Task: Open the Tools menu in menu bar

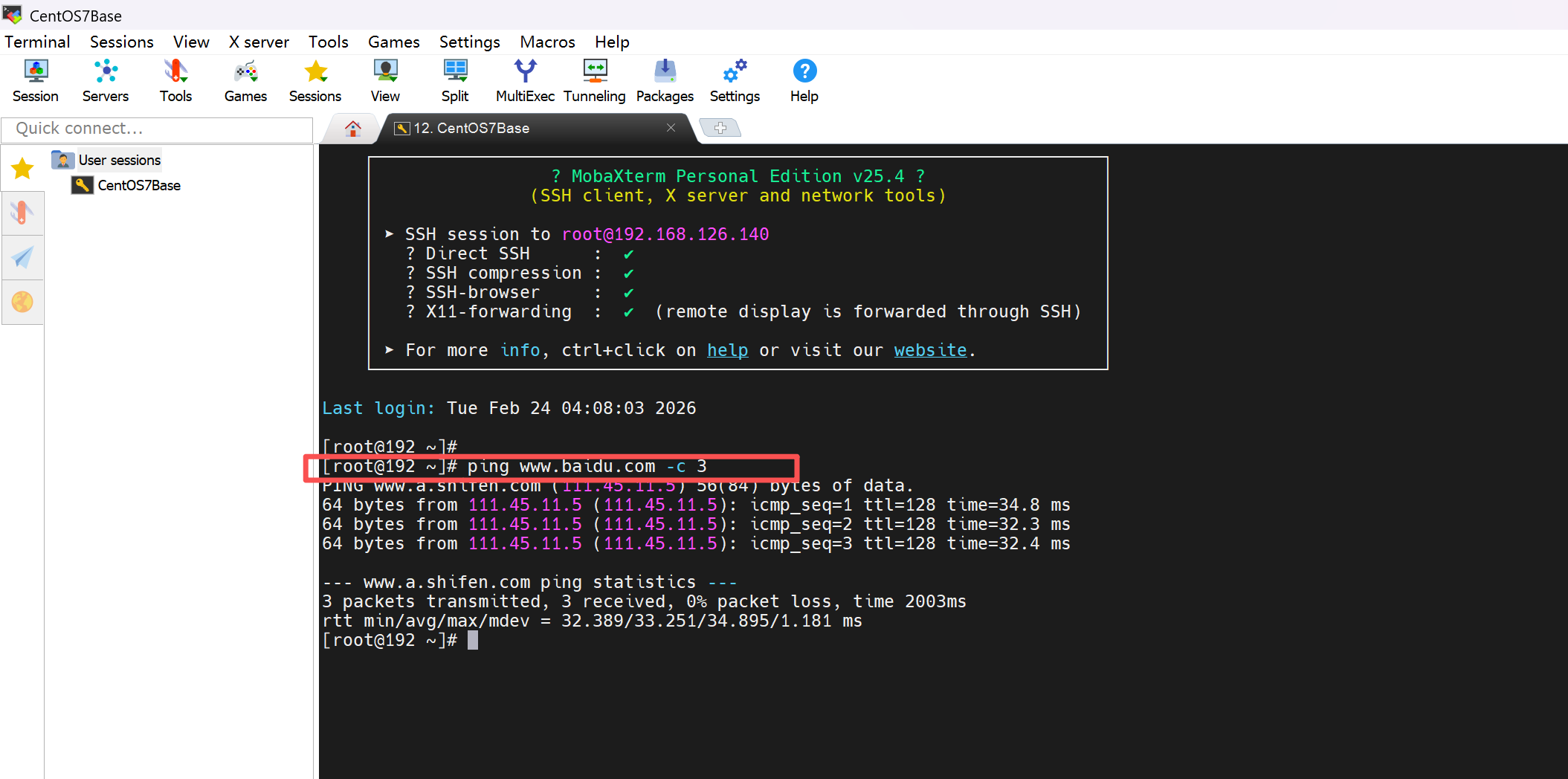Action: 329,42
